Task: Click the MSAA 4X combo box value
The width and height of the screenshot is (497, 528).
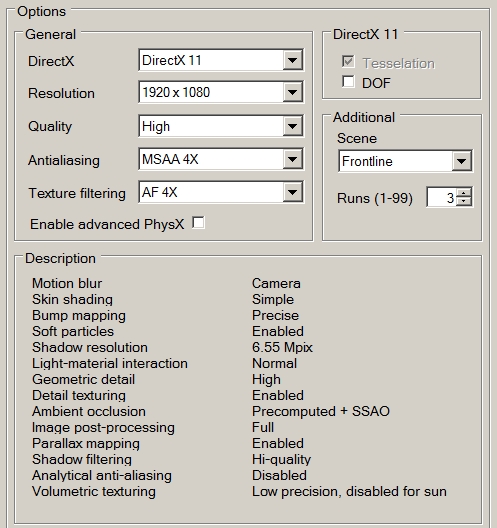Action: click(x=170, y=159)
